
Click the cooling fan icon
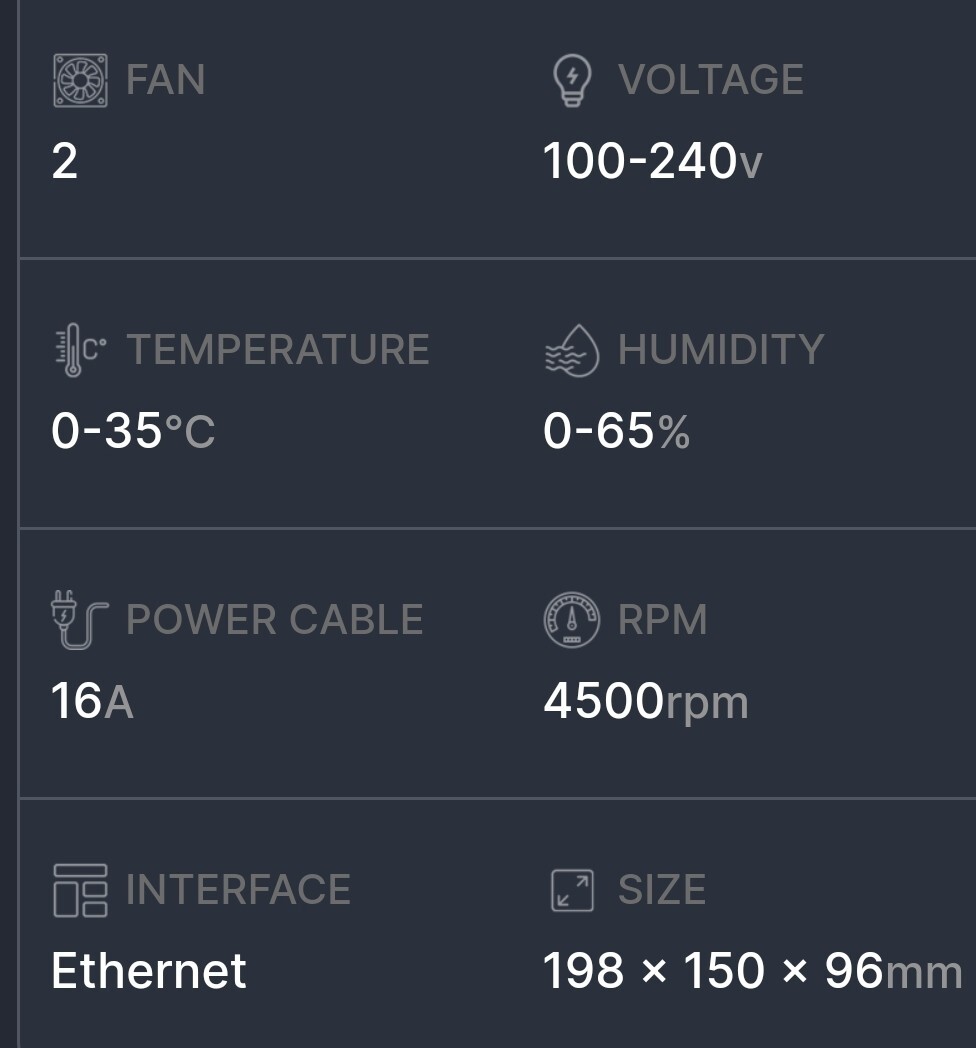click(80, 80)
